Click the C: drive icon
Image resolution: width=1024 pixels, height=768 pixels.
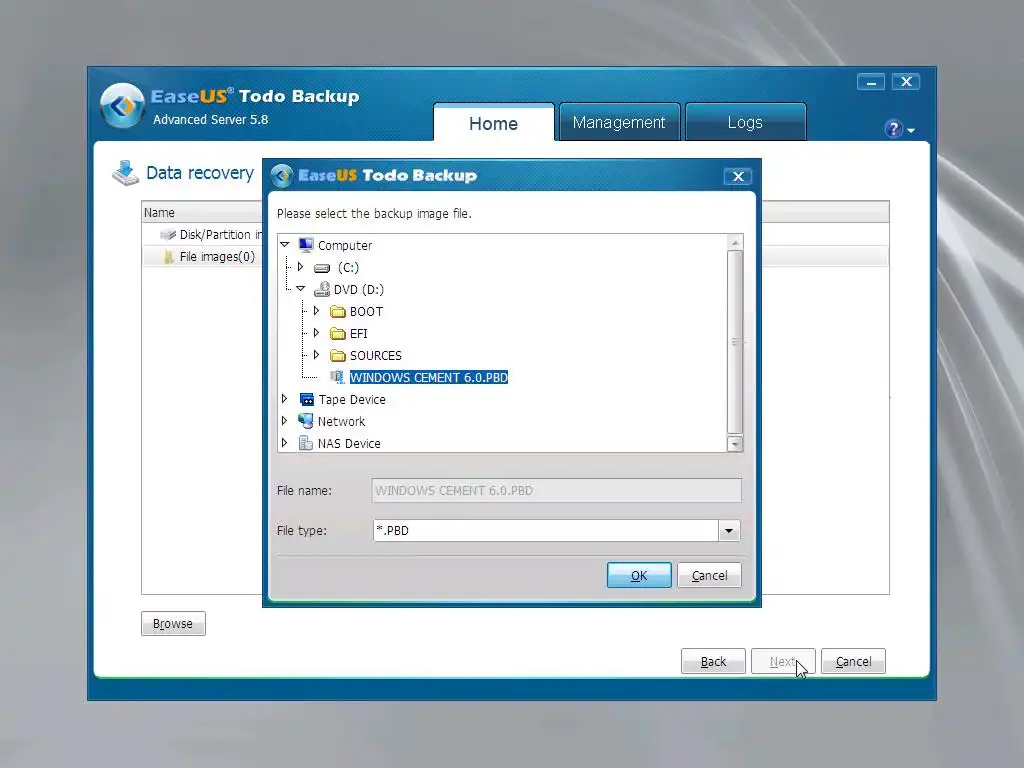(x=322, y=268)
